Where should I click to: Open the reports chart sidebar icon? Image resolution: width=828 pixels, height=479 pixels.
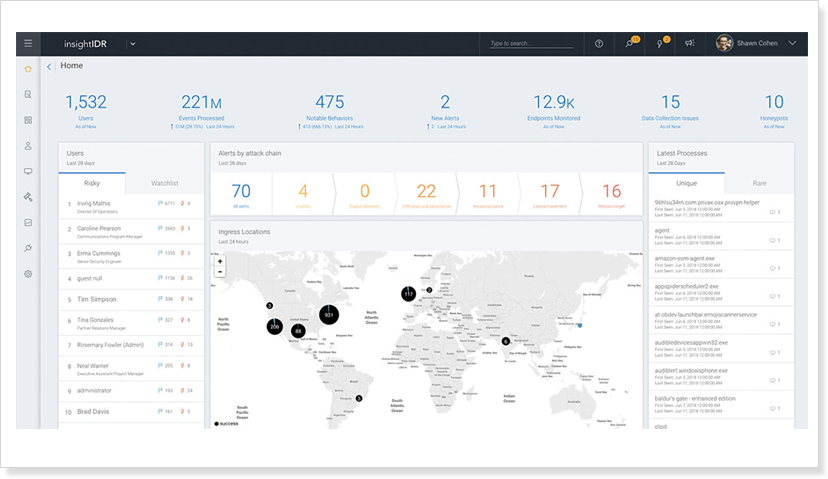coord(28,223)
